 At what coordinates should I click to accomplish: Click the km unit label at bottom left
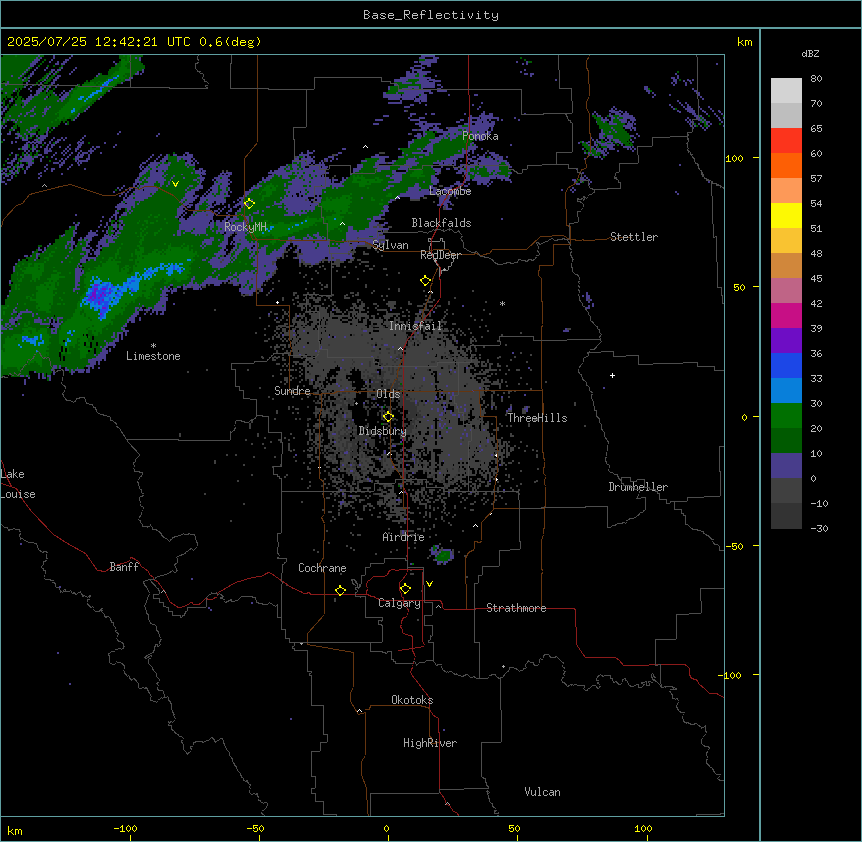click(15, 830)
